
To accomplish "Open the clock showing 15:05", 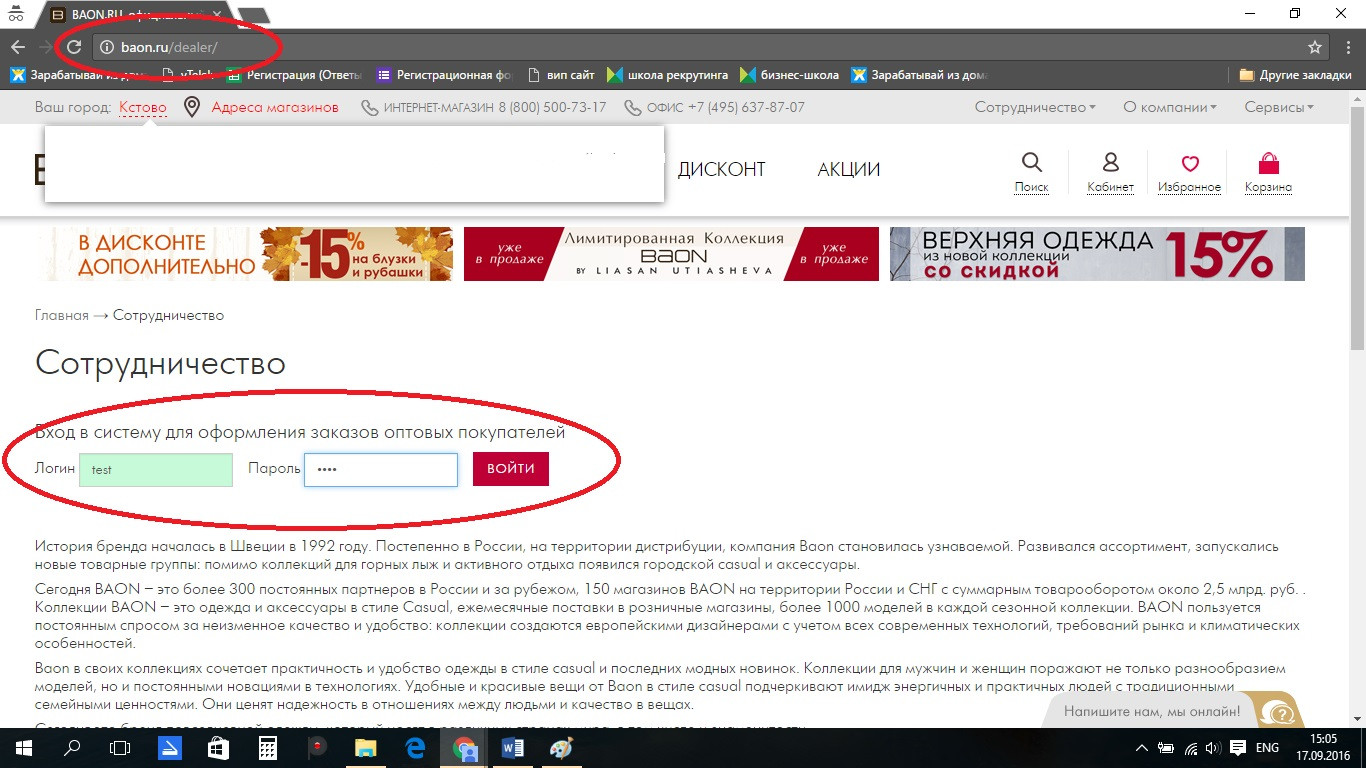I will (1321, 748).
